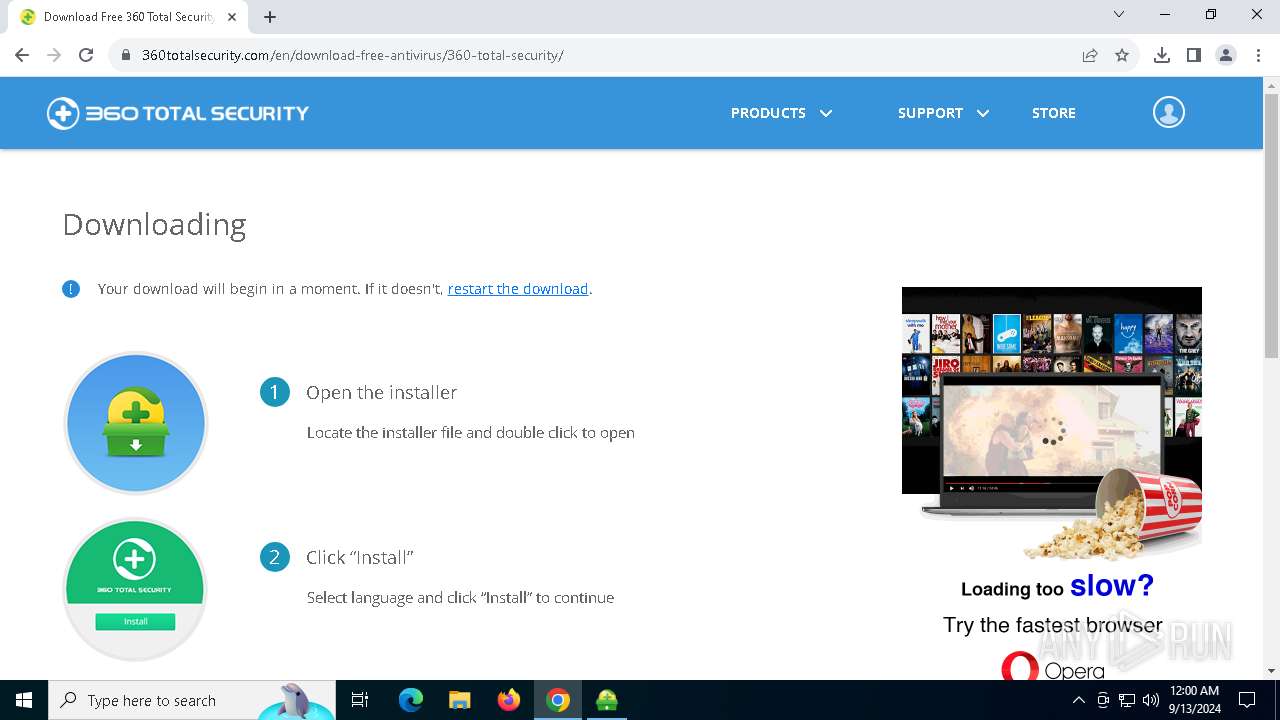
Task: Click the blue info exclamation icon
Action: (x=71, y=289)
